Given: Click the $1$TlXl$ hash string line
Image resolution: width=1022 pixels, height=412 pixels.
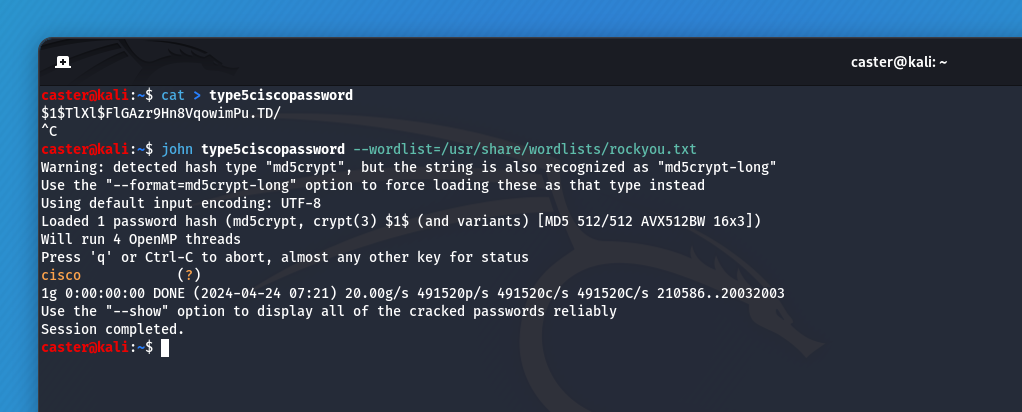Looking at the screenshot, I should pos(161,113).
